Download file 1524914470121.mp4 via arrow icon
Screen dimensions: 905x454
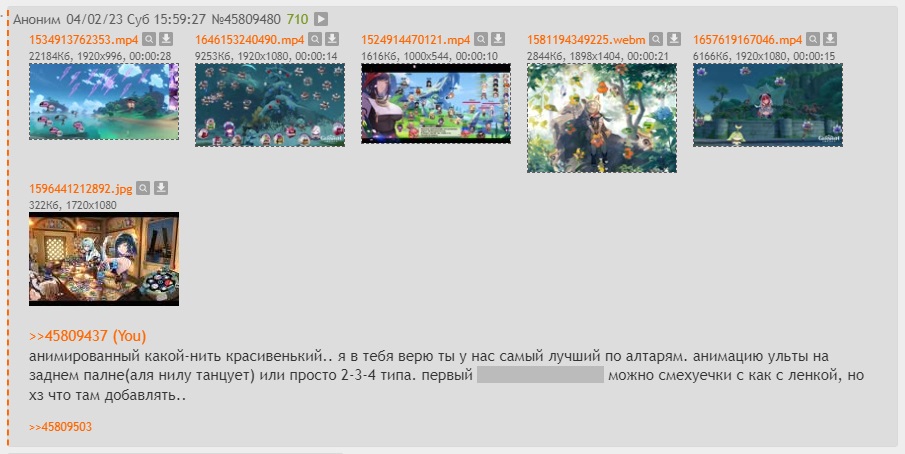coord(498,39)
